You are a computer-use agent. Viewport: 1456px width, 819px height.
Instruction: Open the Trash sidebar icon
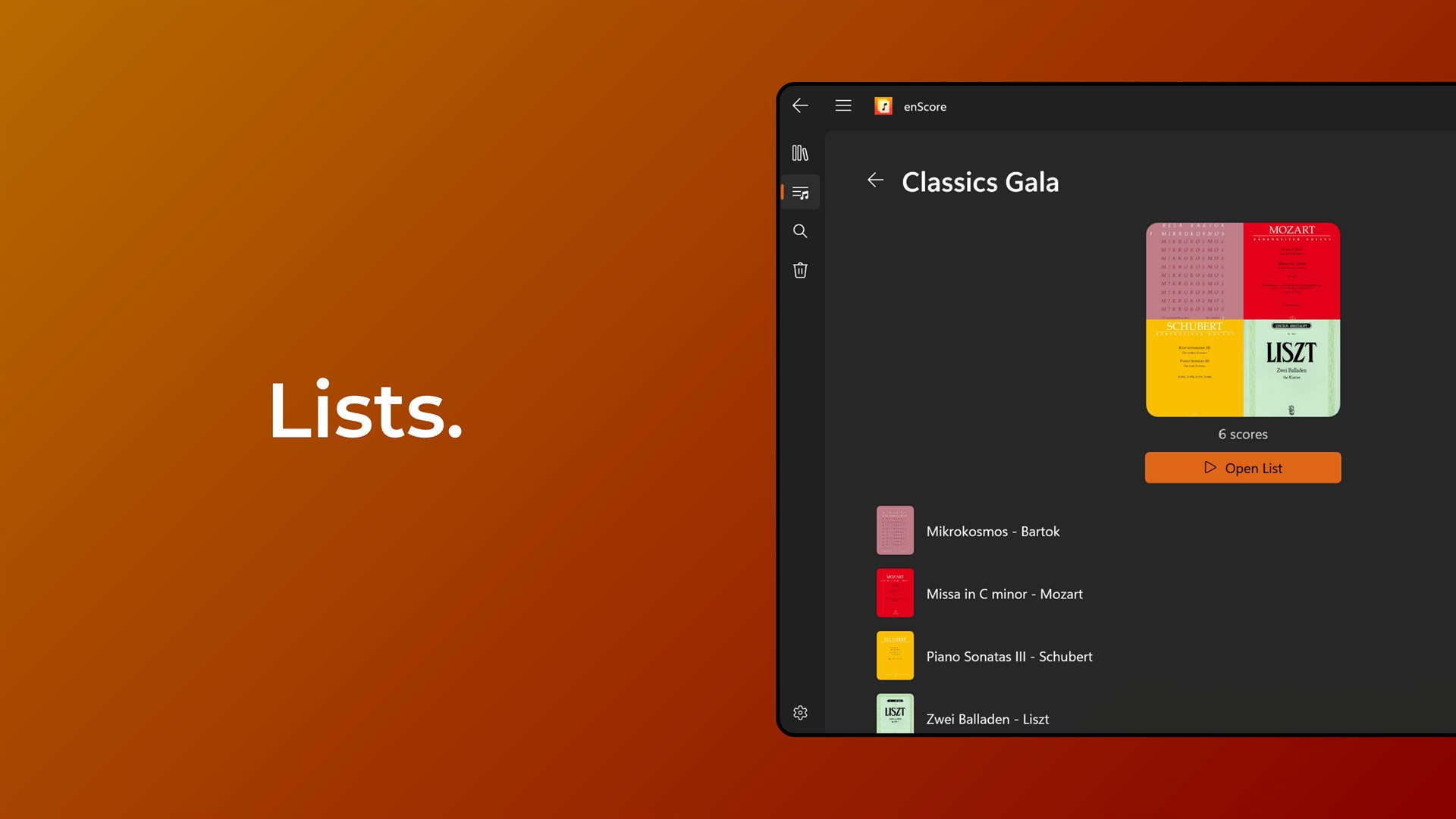click(800, 271)
